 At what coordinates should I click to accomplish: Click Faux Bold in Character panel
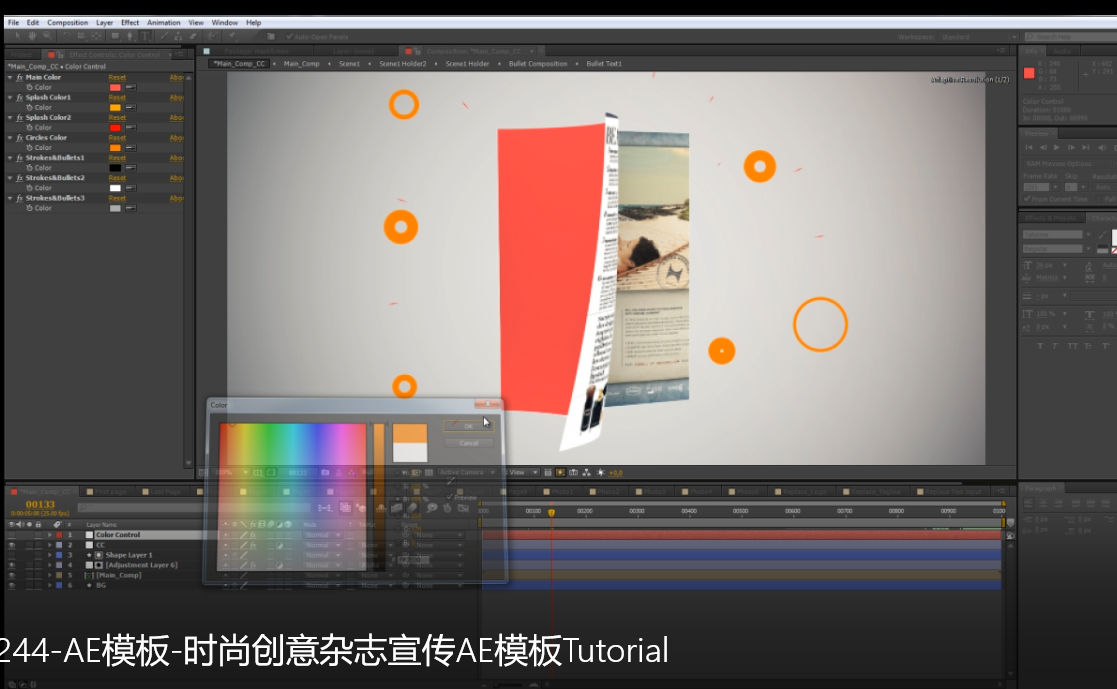point(1040,346)
